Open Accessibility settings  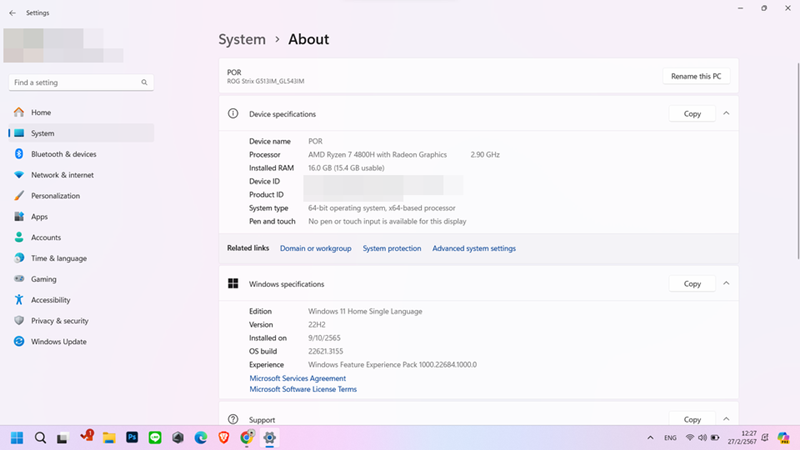click(50, 300)
